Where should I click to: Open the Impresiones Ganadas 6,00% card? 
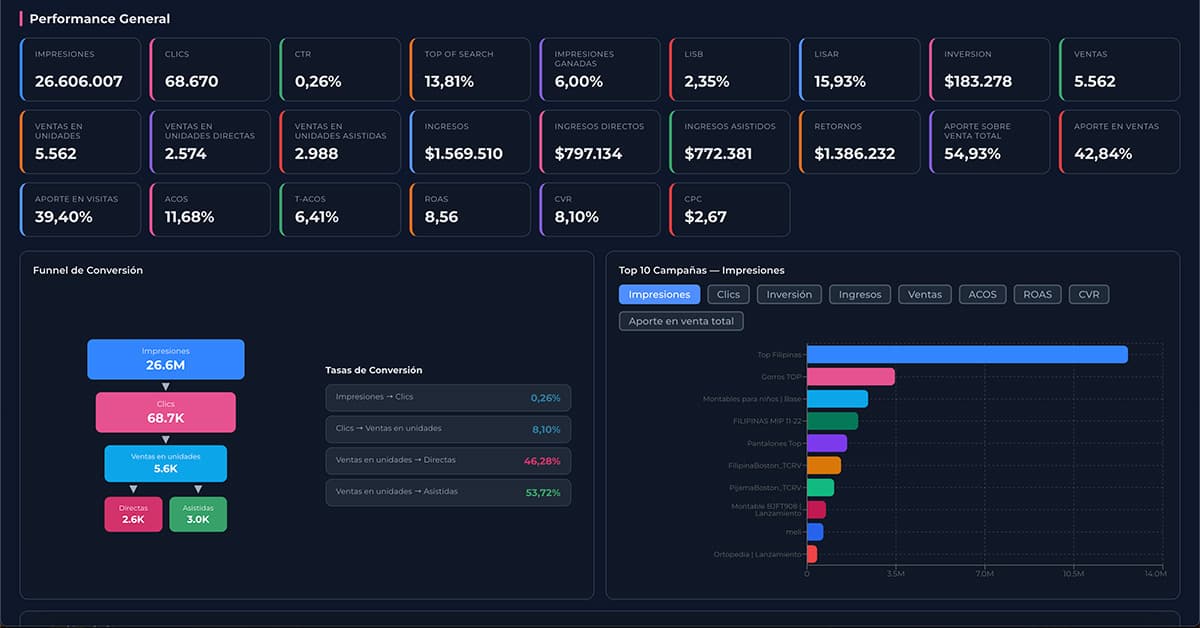click(x=600, y=70)
